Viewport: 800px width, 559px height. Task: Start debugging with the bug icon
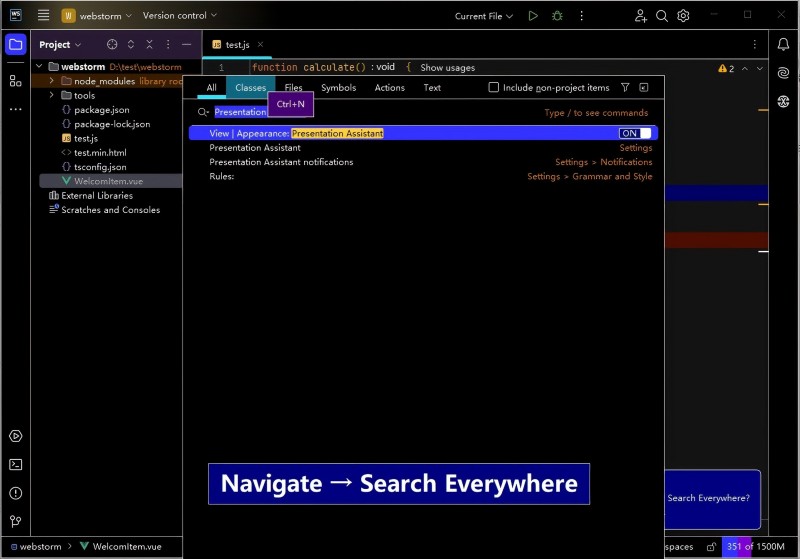pos(557,16)
